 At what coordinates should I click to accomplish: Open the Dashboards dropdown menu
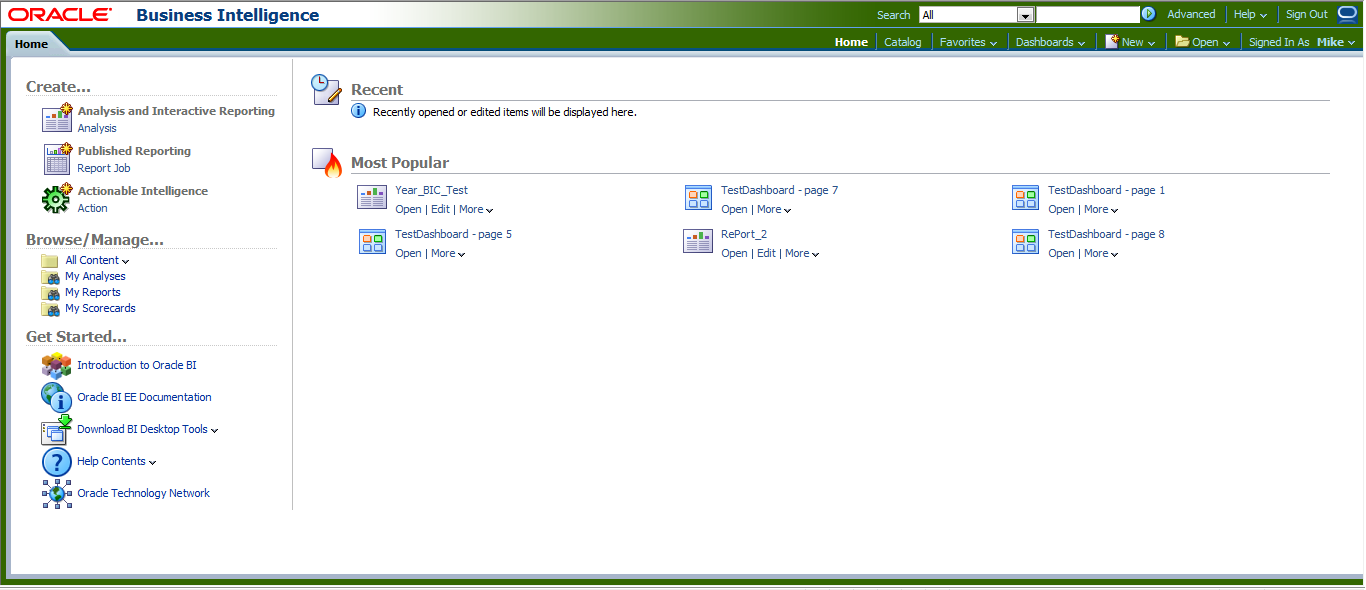[1050, 42]
